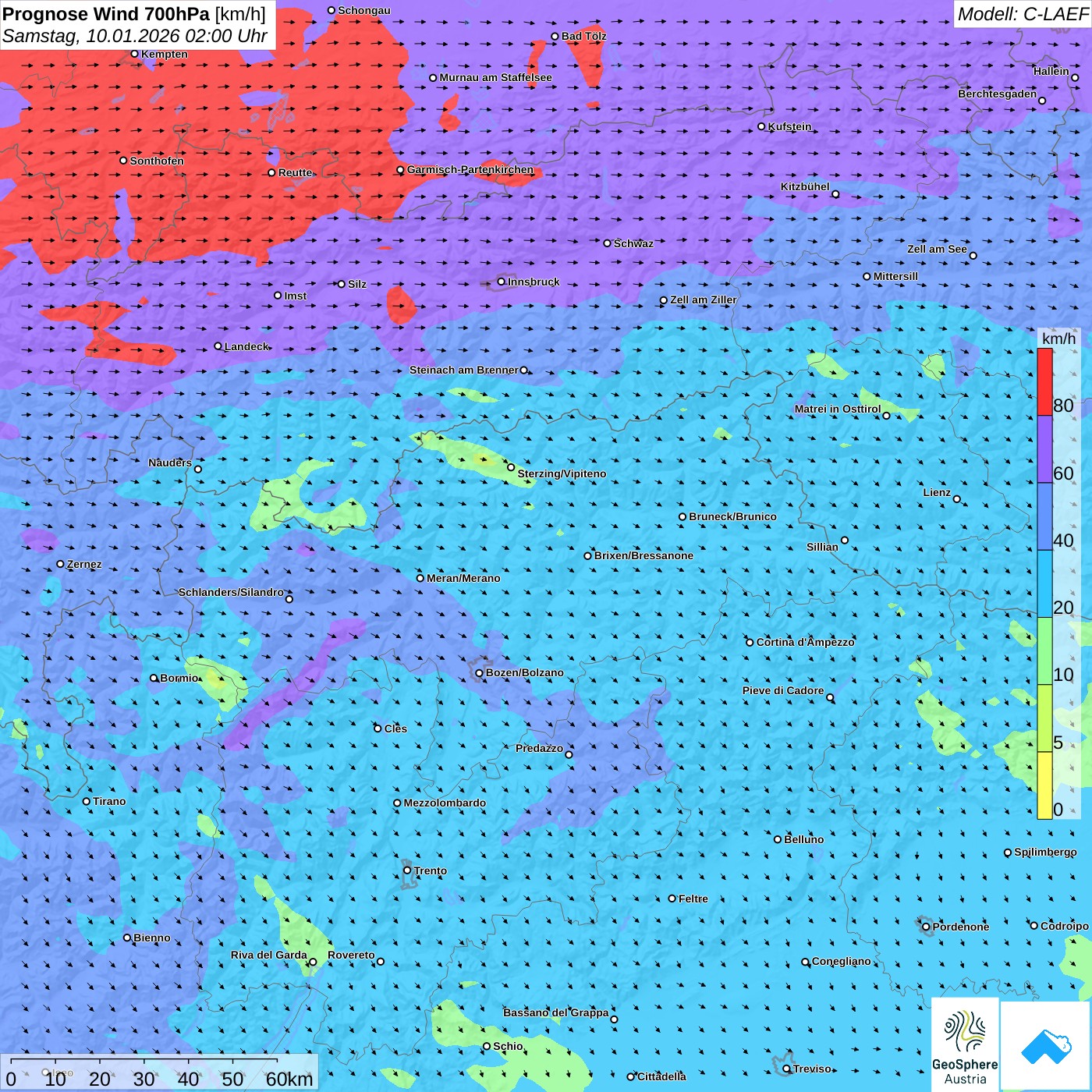Select the "Berchtesgaden" label
Screen dimensions: 1092x1092
click(x=998, y=94)
